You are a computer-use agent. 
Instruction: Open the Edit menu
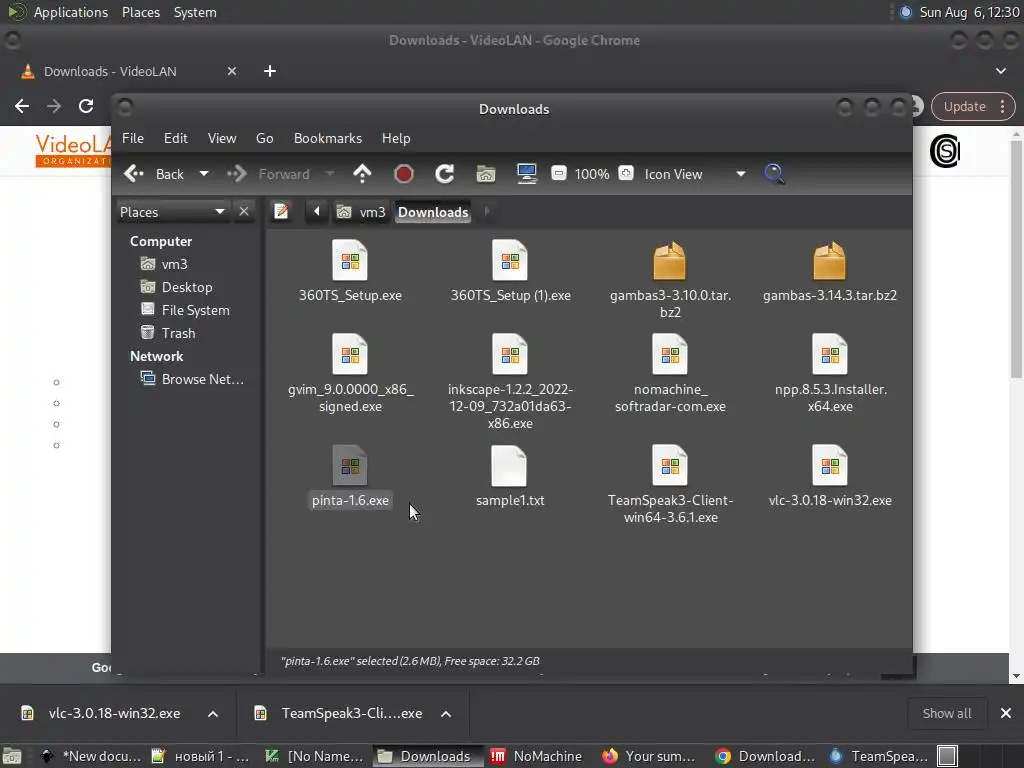[x=176, y=138]
